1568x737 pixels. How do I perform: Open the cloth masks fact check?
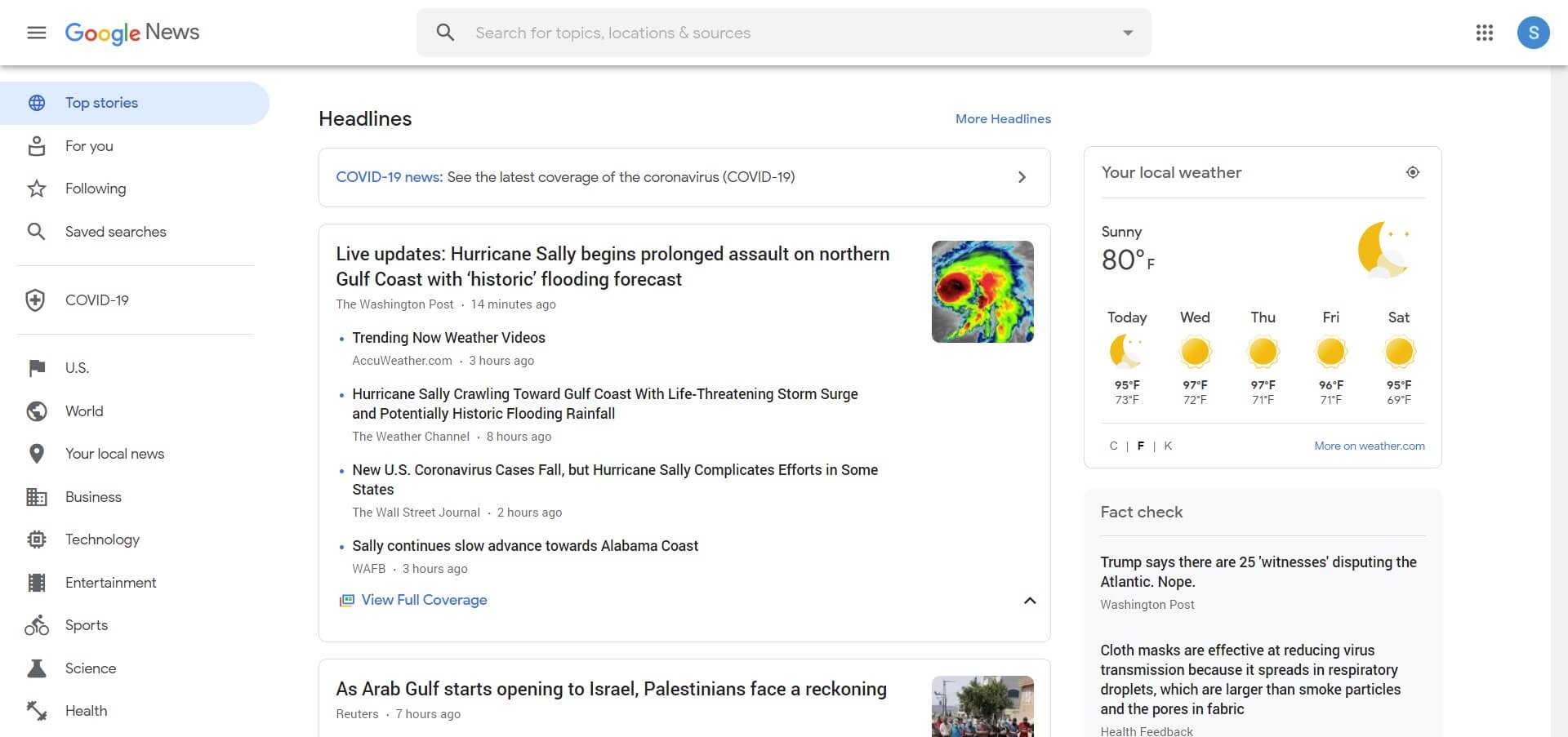[x=1250, y=680]
